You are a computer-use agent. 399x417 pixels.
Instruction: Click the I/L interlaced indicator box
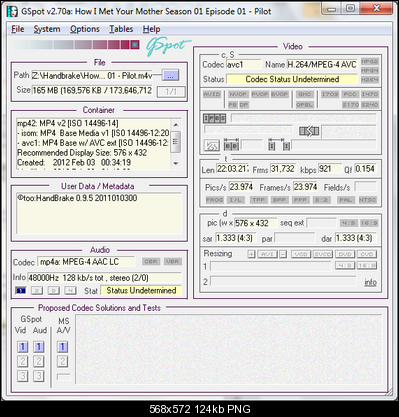[x=236, y=200]
